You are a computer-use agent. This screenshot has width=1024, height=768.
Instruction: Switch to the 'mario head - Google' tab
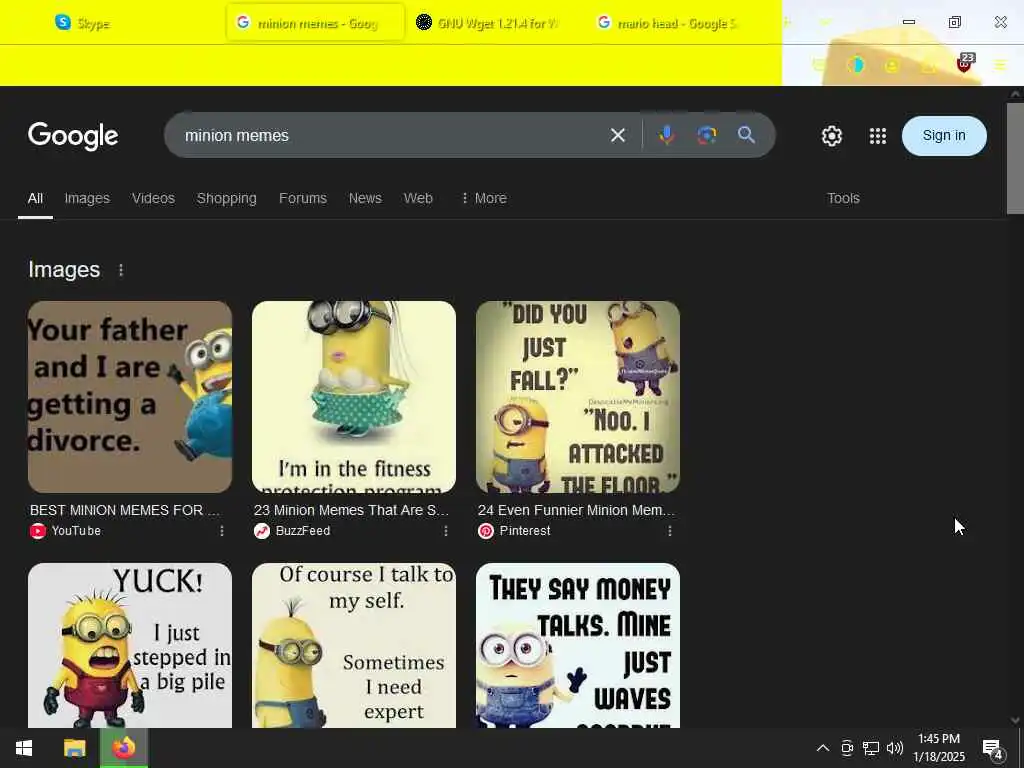(675, 23)
